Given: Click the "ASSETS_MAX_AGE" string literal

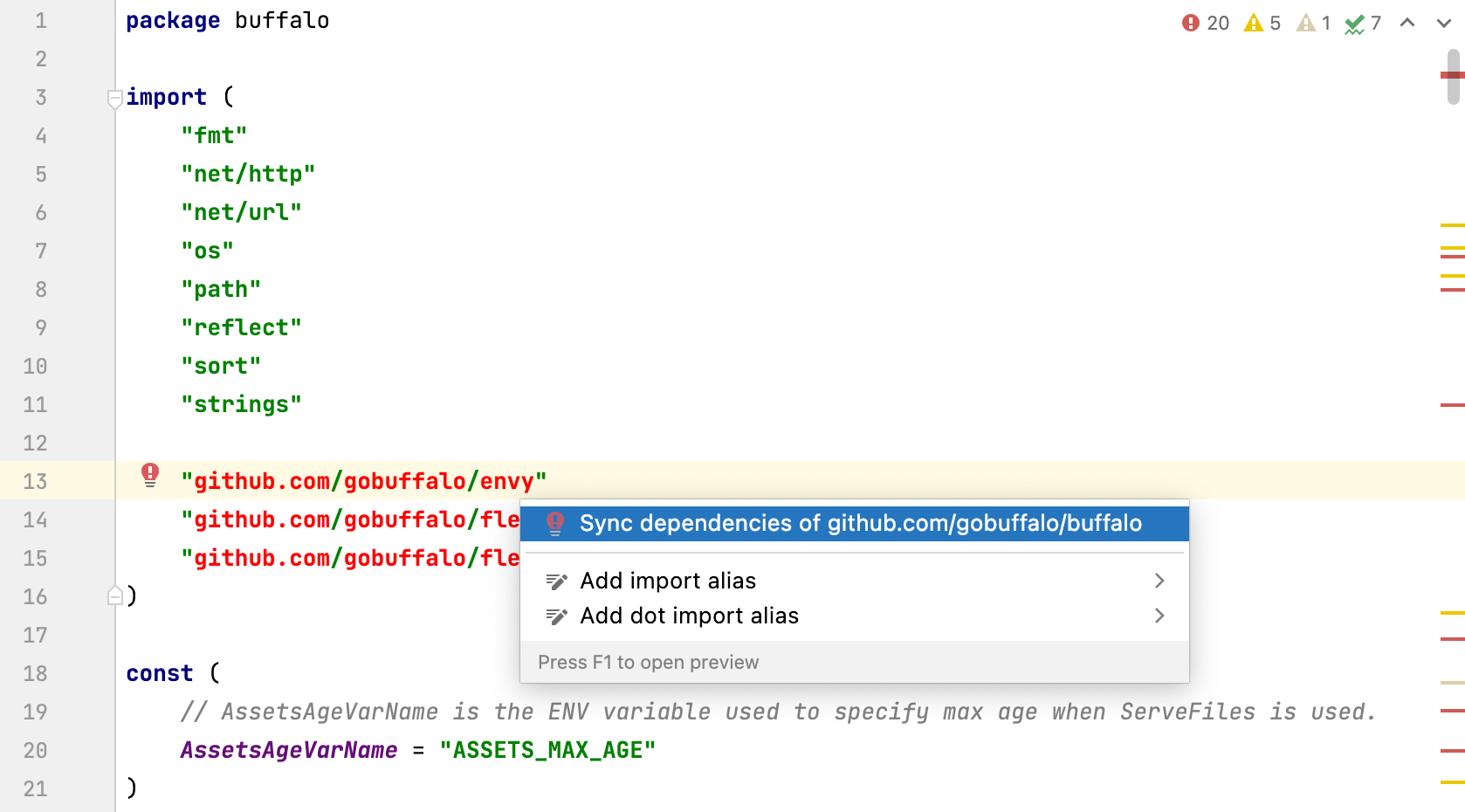Looking at the screenshot, I should [547, 750].
